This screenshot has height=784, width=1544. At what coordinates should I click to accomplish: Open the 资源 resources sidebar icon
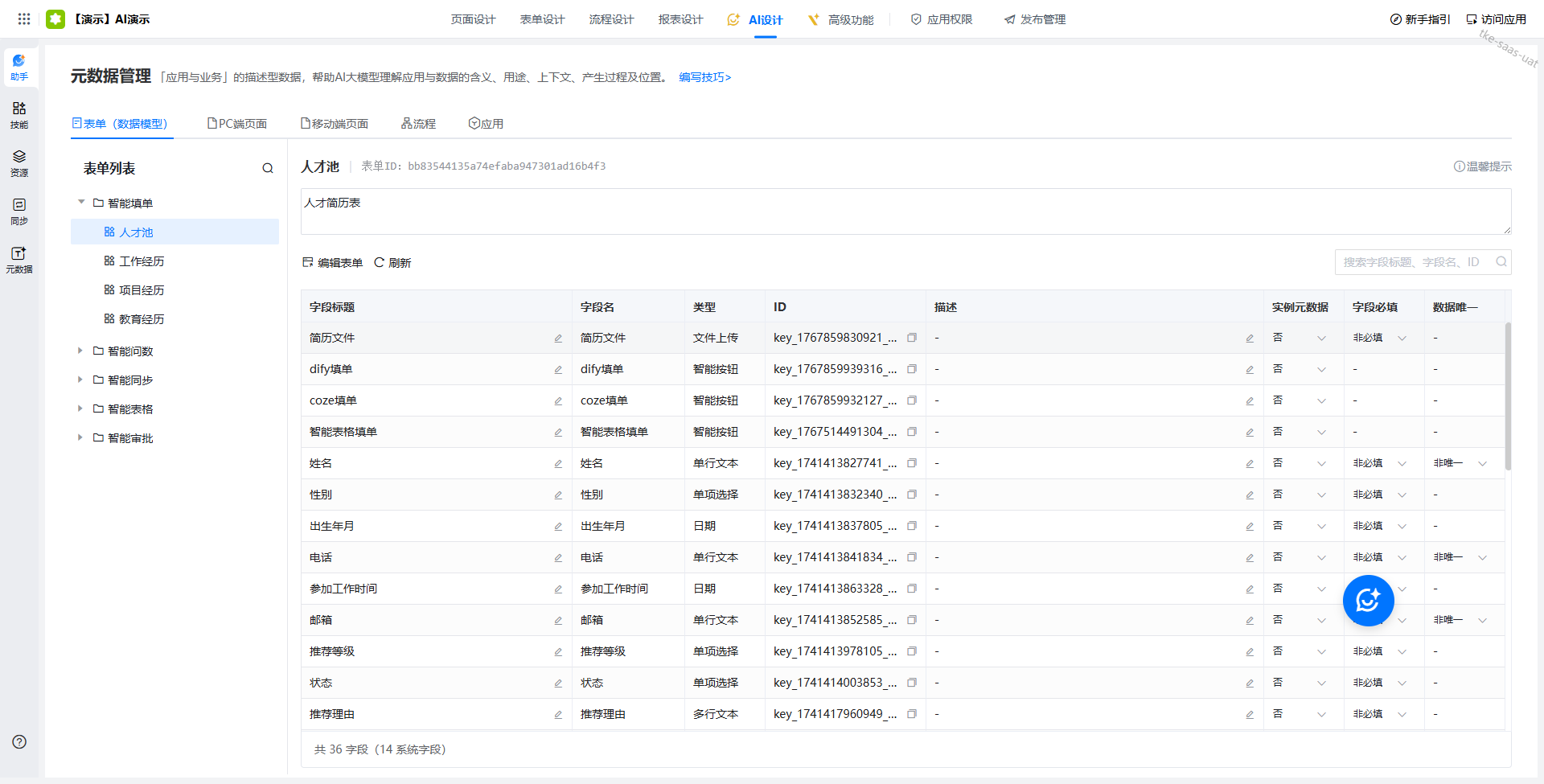pyautogui.click(x=19, y=163)
